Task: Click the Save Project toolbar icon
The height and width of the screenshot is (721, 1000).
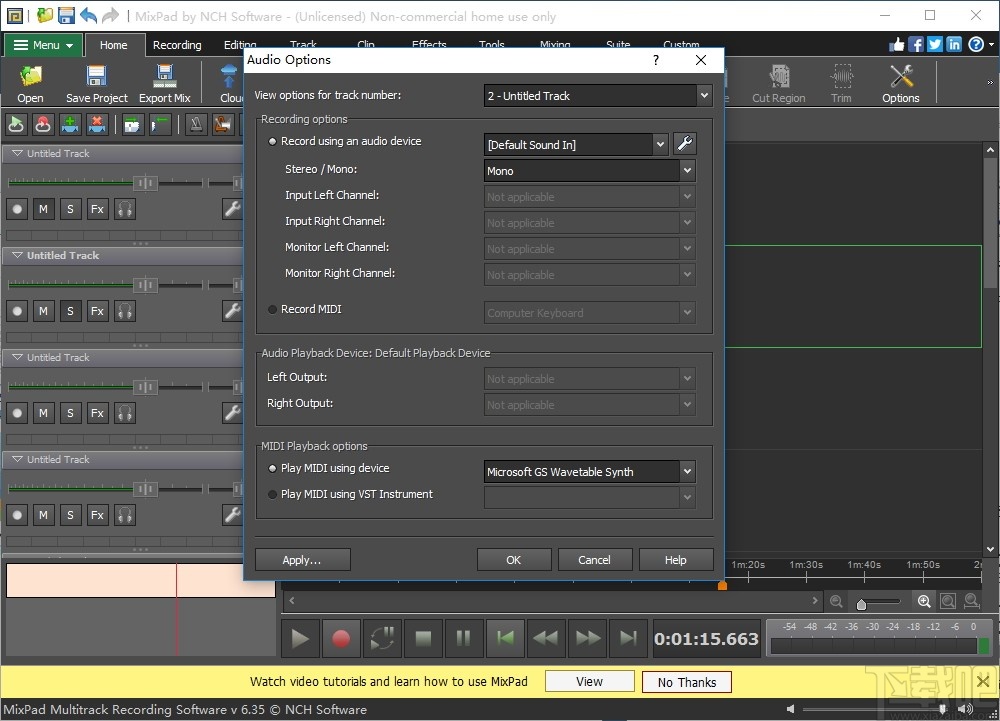Action: (96, 84)
